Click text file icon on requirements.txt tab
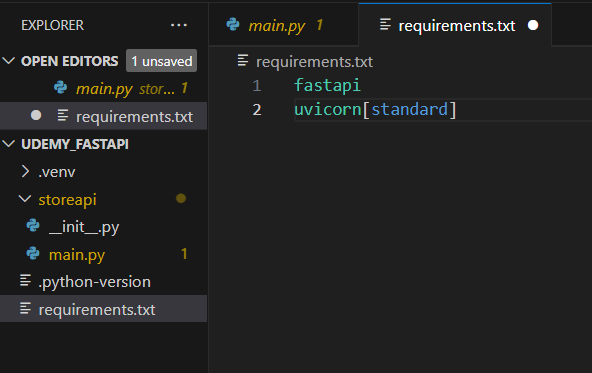Viewport: 592px width, 373px height. click(385, 25)
